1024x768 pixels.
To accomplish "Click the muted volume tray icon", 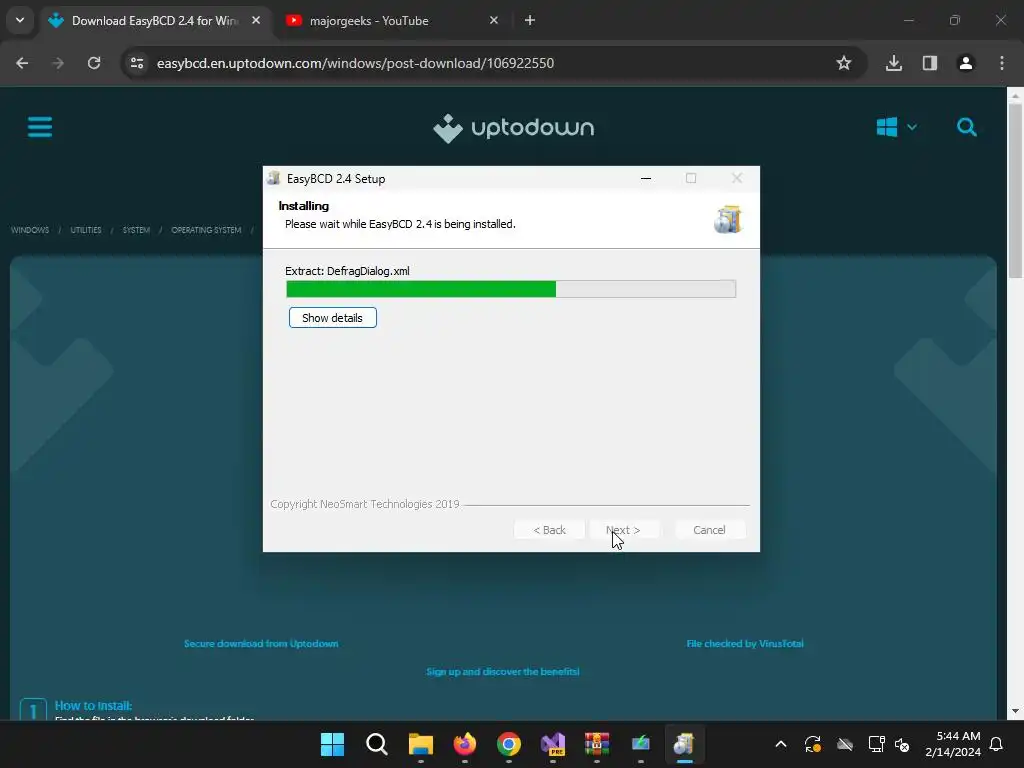I will 902,744.
